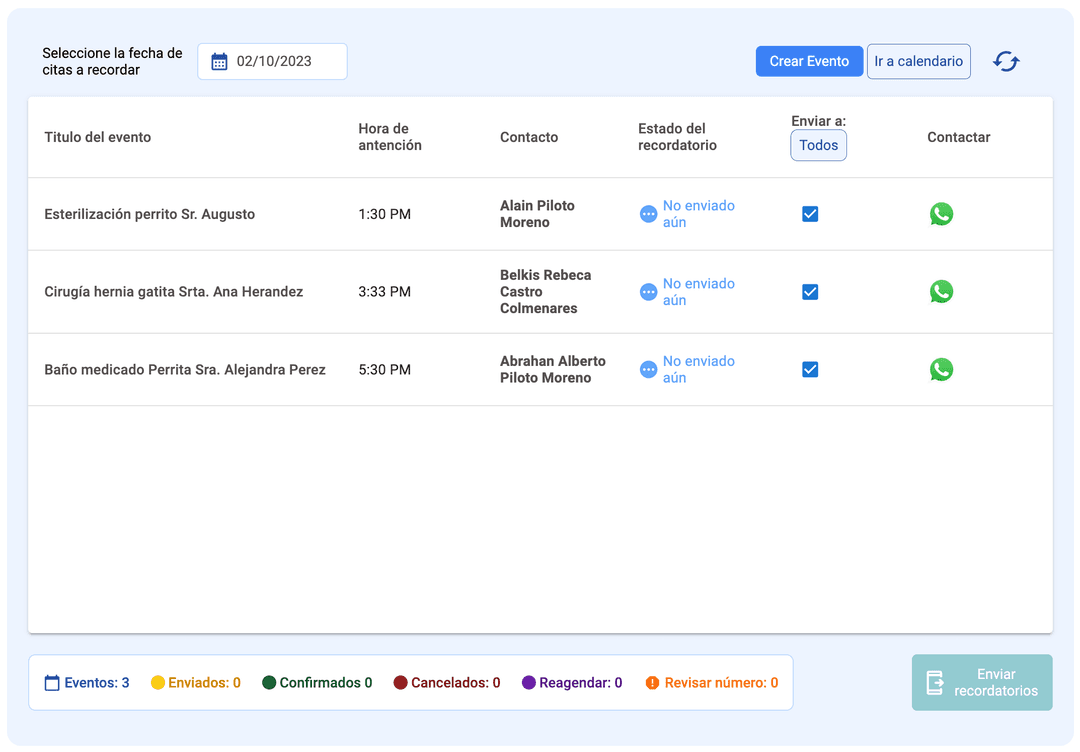Click the Contactar column header
Image resolution: width=1080 pixels, height=752 pixels.
point(959,137)
